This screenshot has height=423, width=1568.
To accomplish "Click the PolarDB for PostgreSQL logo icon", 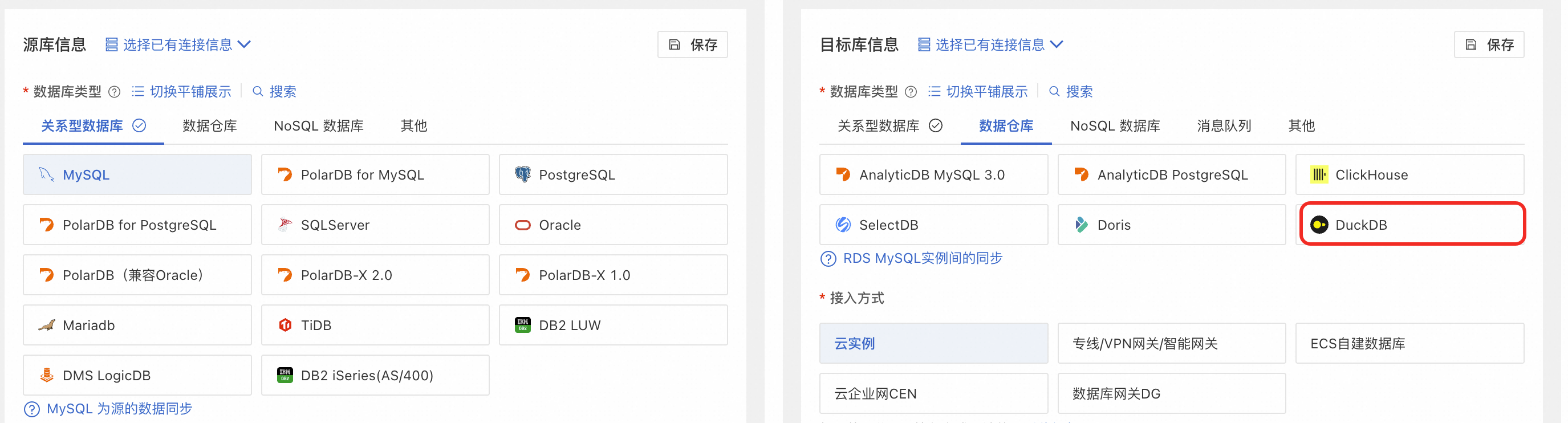I will (x=46, y=225).
